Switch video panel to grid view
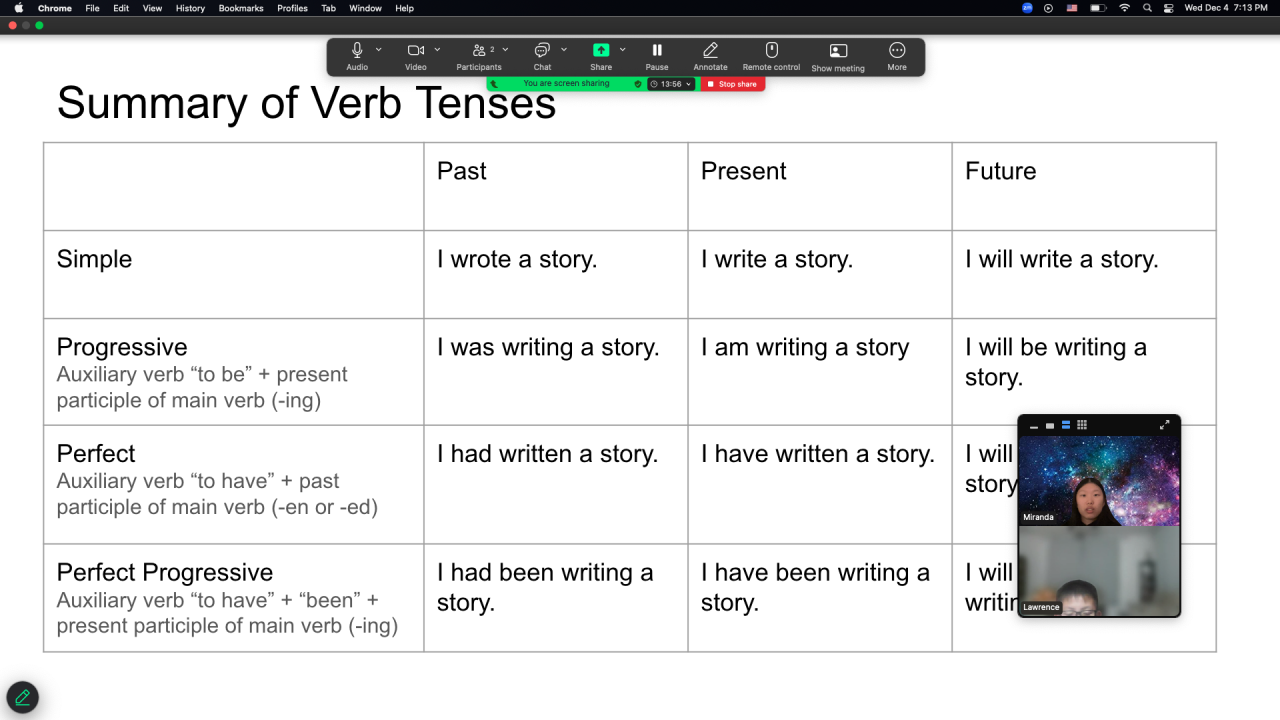 pos(1082,425)
